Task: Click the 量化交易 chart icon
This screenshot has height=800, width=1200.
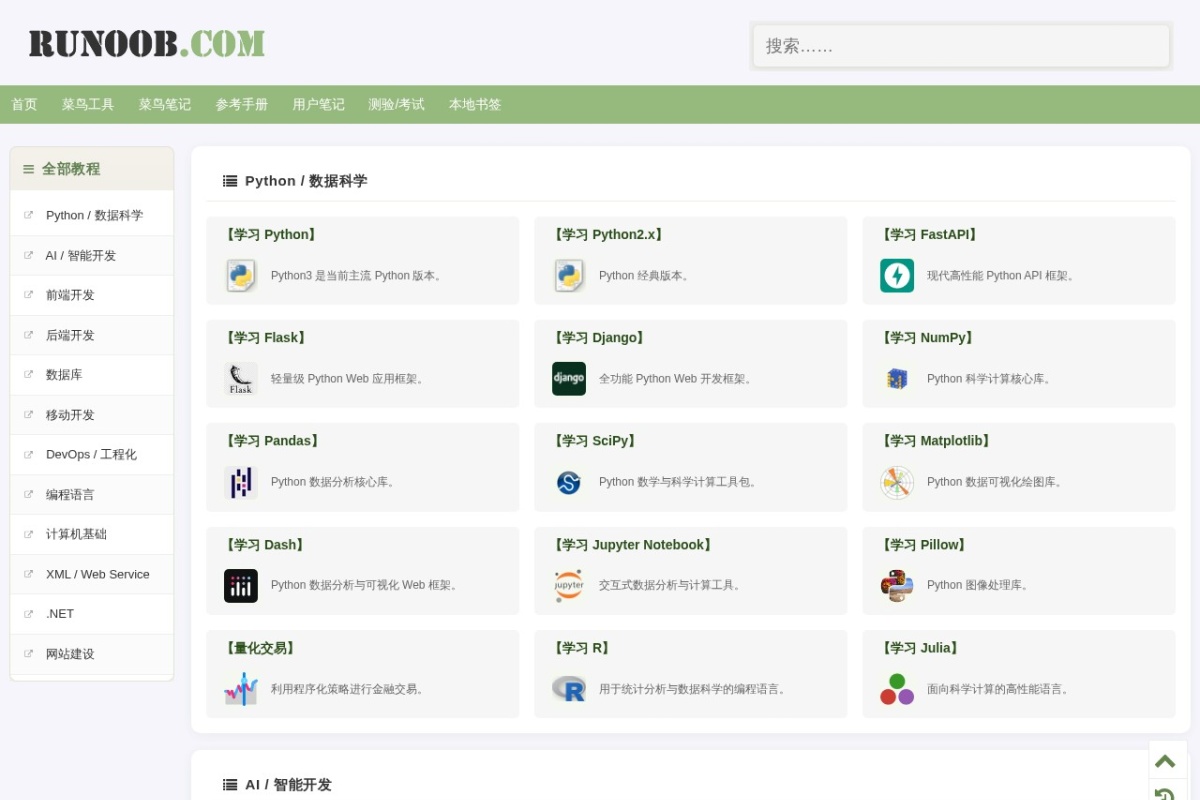Action: coord(241,689)
